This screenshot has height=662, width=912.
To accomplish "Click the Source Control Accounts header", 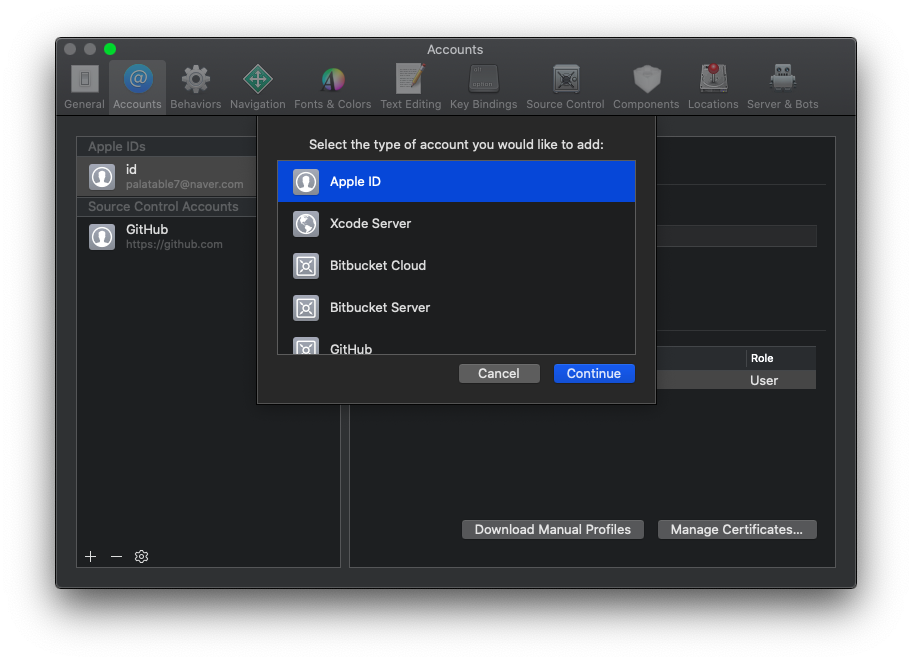I will tap(166, 207).
